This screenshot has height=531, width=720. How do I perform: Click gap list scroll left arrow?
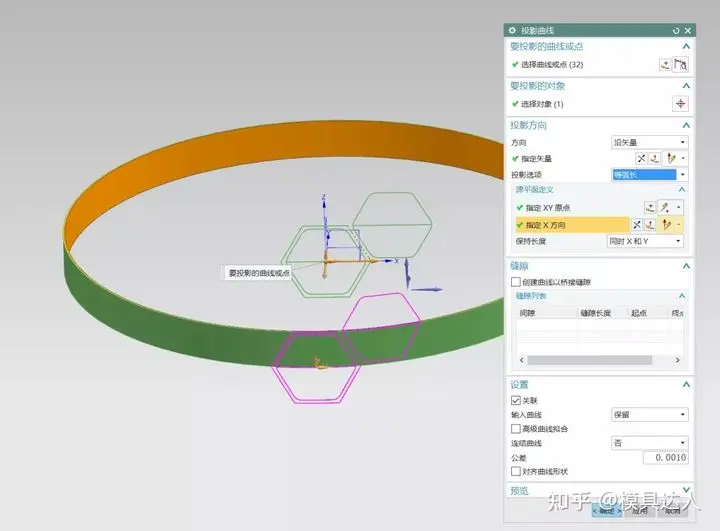(x=522, y=360)
